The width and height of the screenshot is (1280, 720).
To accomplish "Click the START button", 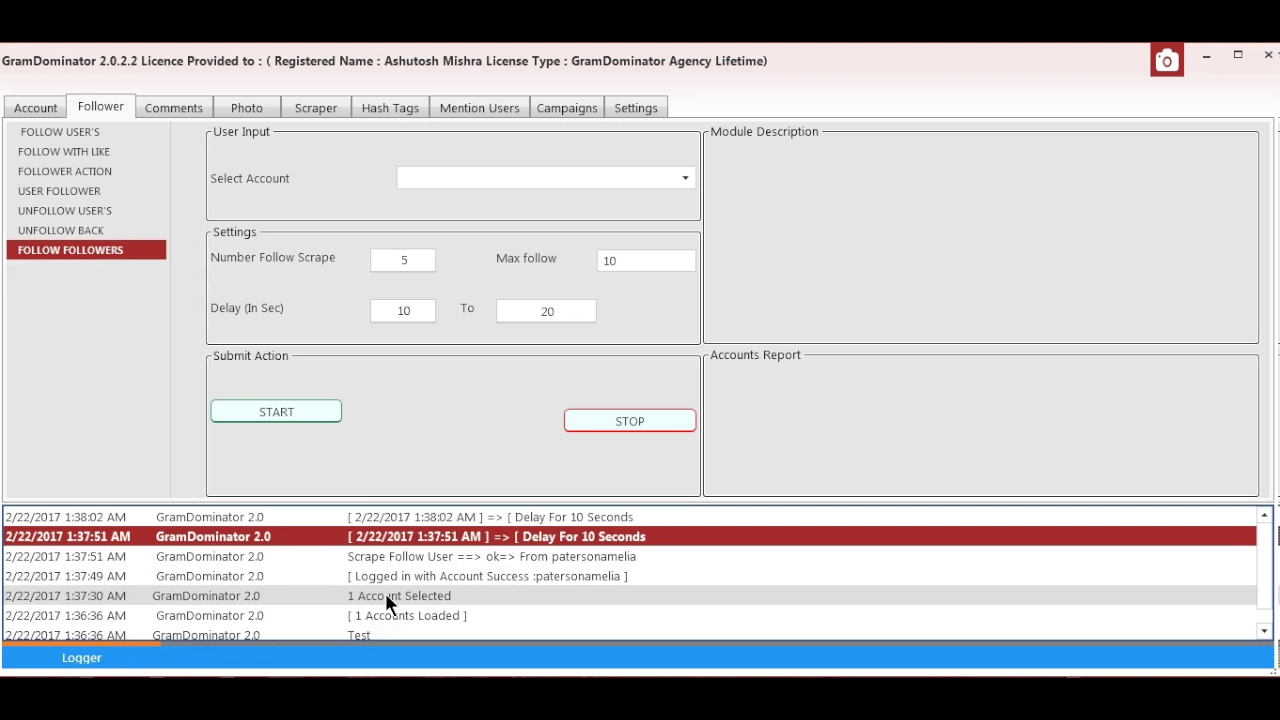I will tap(276, 412).
